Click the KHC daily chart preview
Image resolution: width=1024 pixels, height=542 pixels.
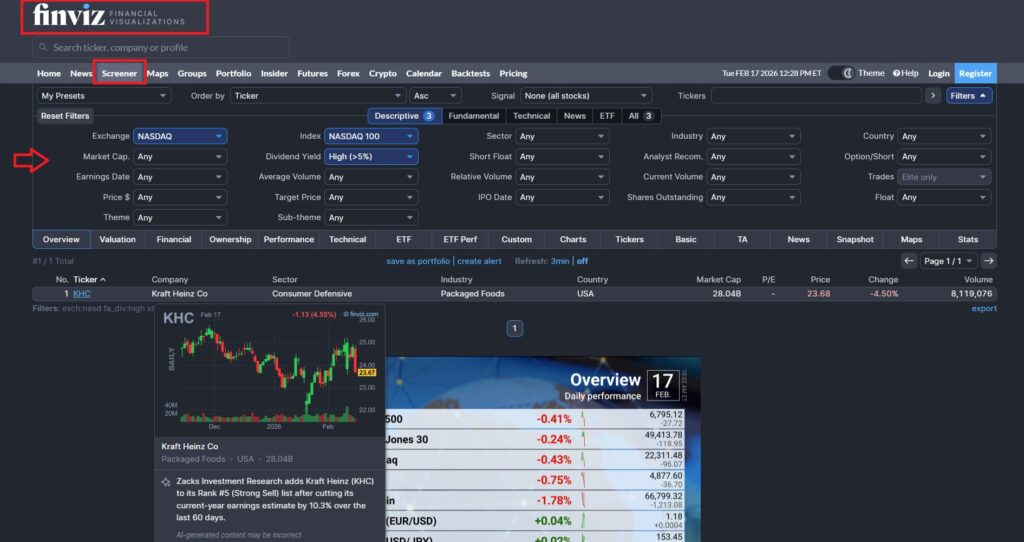click(x=268, y=370)
